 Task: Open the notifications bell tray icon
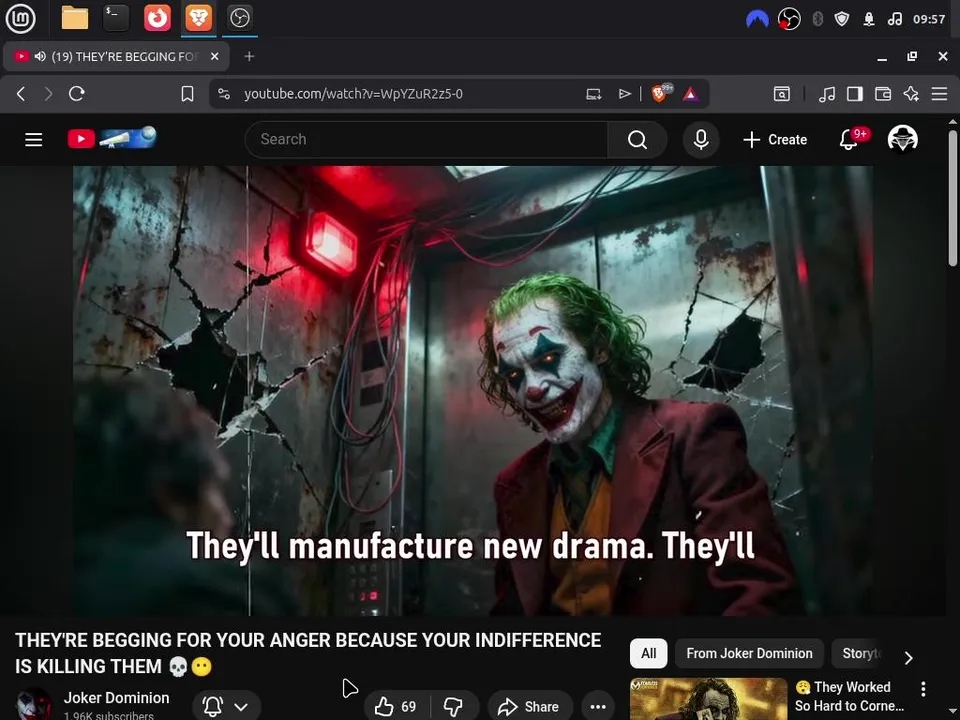tap(869, 19)
